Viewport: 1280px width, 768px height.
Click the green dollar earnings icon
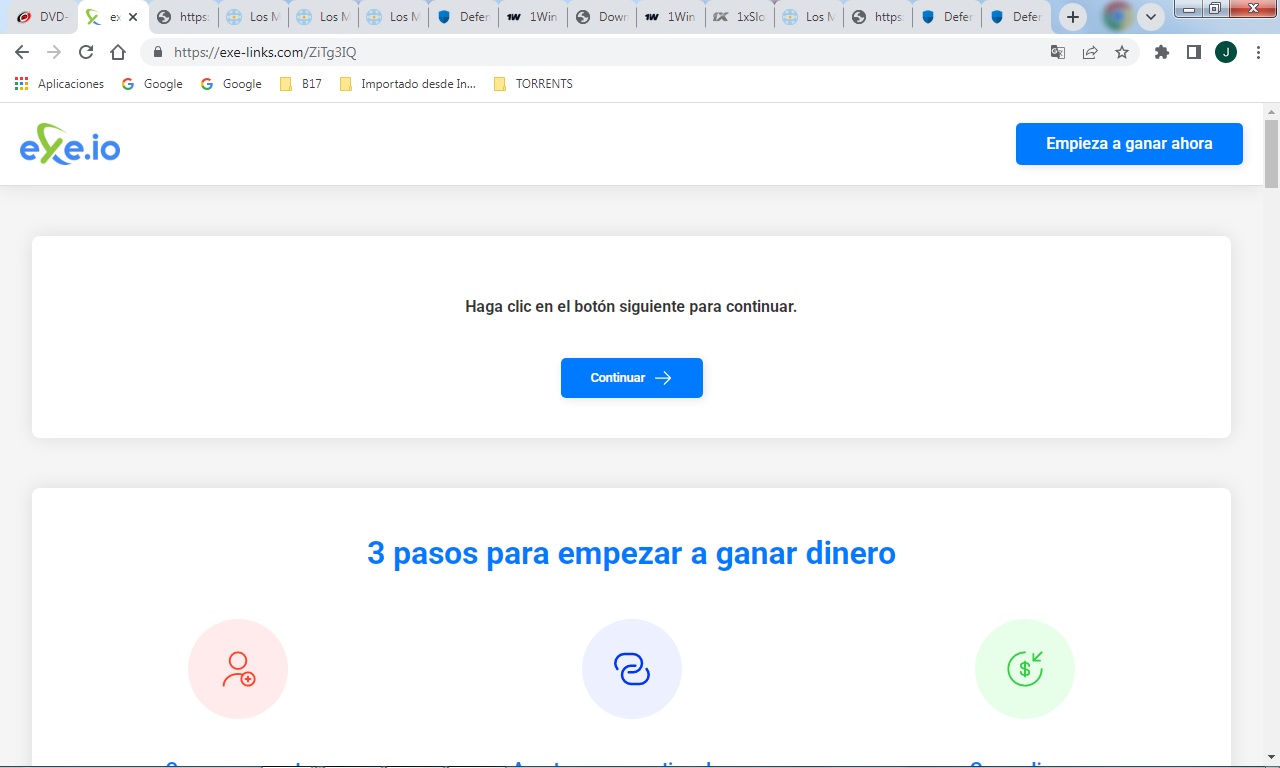coord(1025,669)
